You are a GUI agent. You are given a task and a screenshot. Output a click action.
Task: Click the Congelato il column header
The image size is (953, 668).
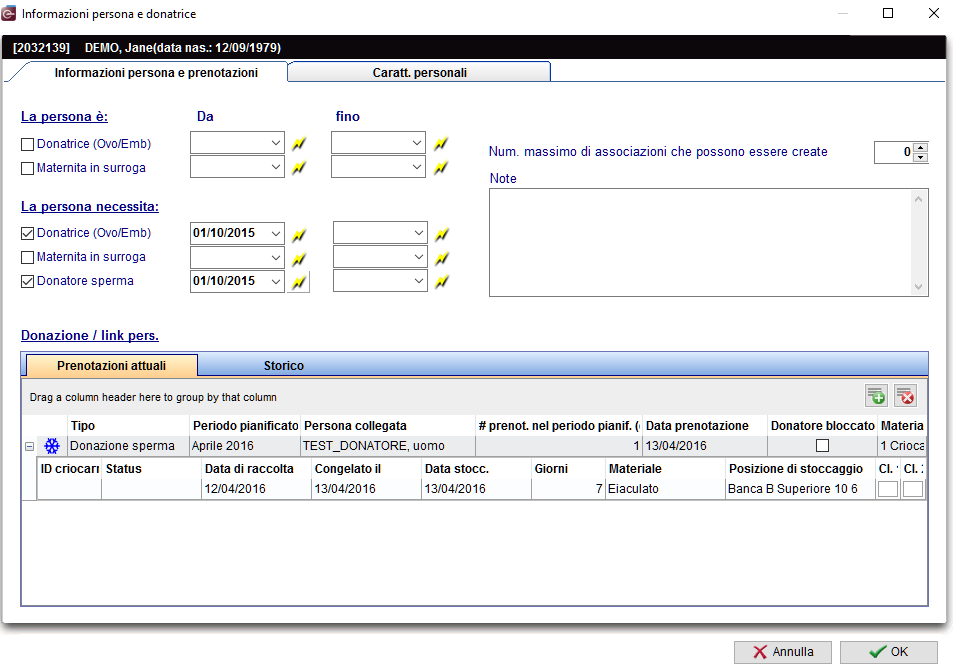(x=366, y=469)
